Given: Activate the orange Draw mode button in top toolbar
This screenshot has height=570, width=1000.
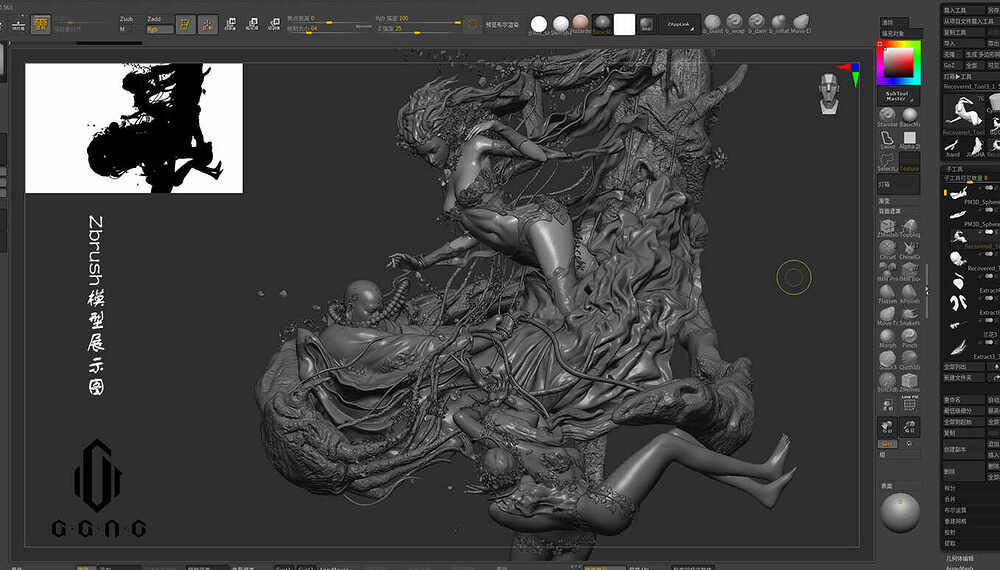Looking at the screenshot, I should [207, 25].
